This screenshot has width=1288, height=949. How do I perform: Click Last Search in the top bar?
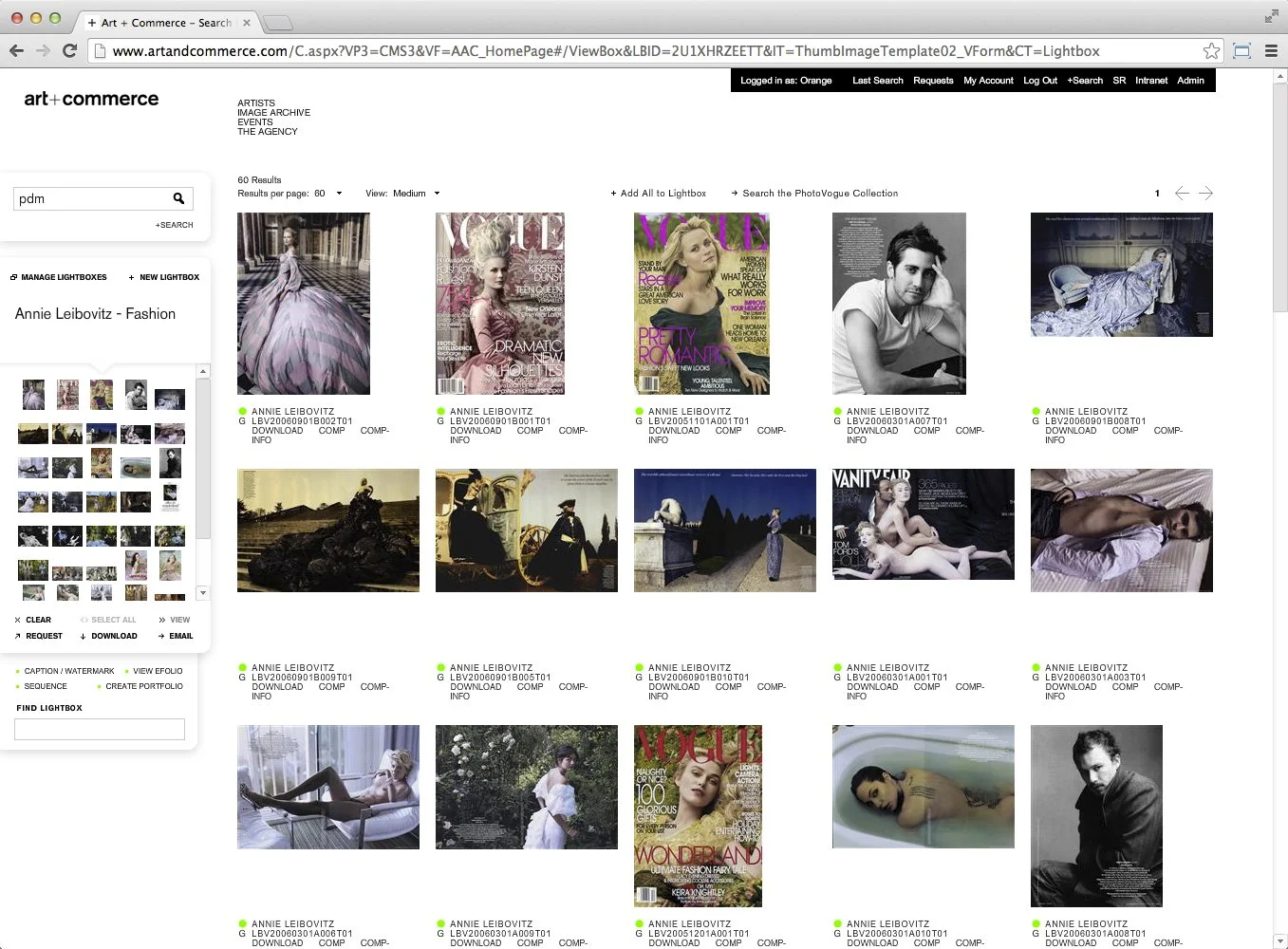pyautogui.click(x=877, y=81)
